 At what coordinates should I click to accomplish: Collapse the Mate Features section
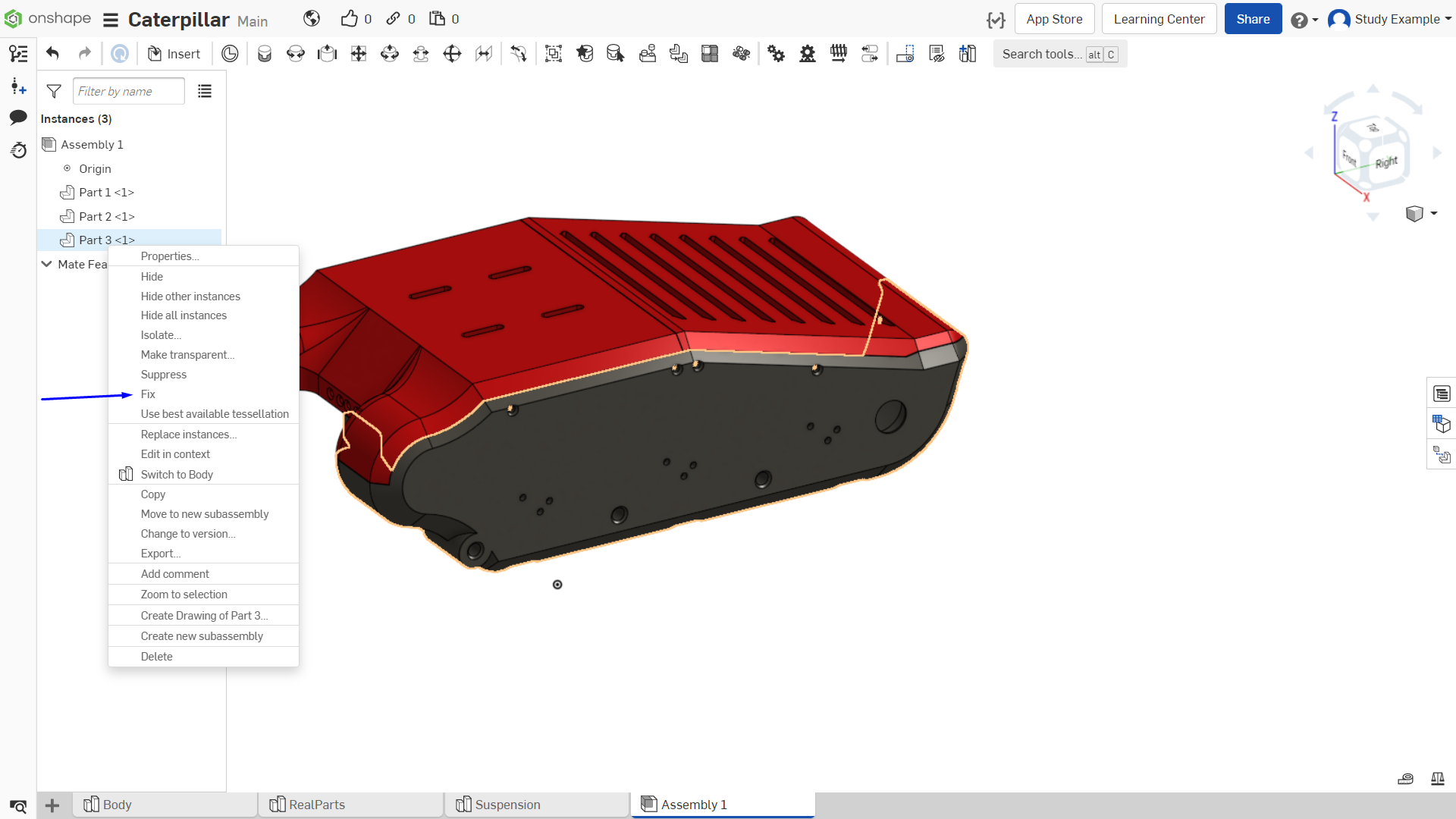tap(46, 264)
